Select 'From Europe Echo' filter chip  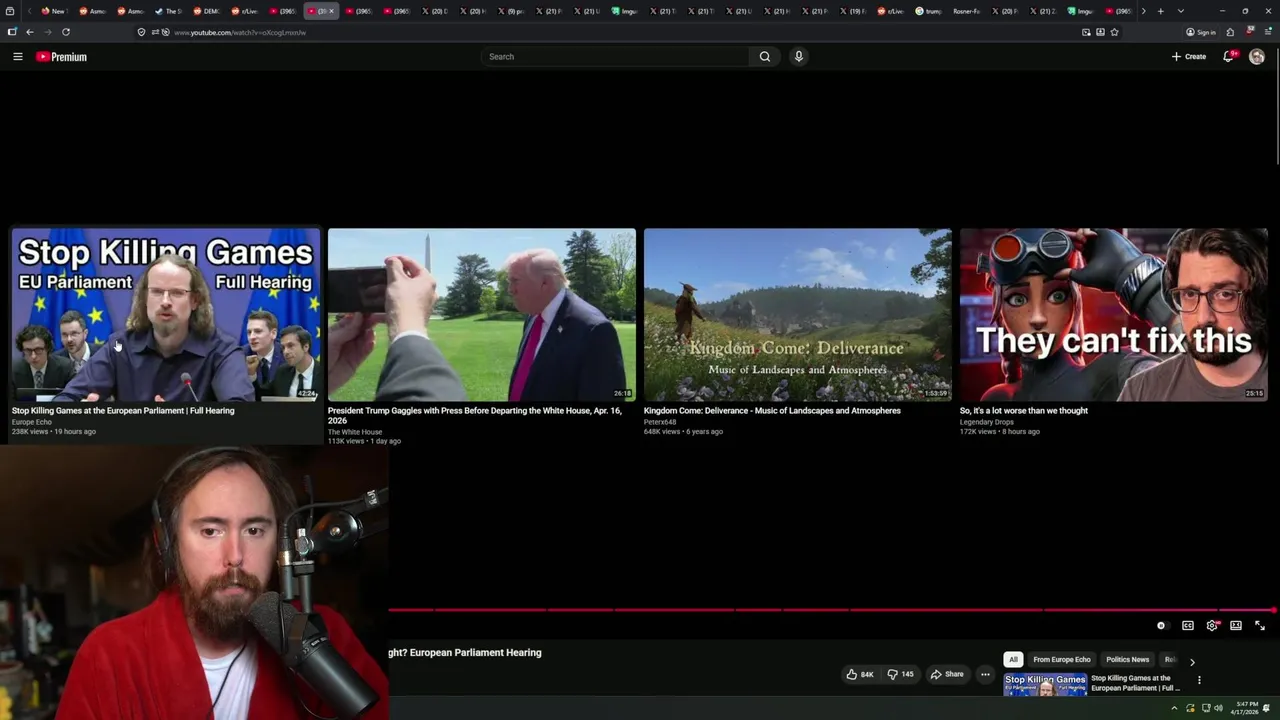1062,660
